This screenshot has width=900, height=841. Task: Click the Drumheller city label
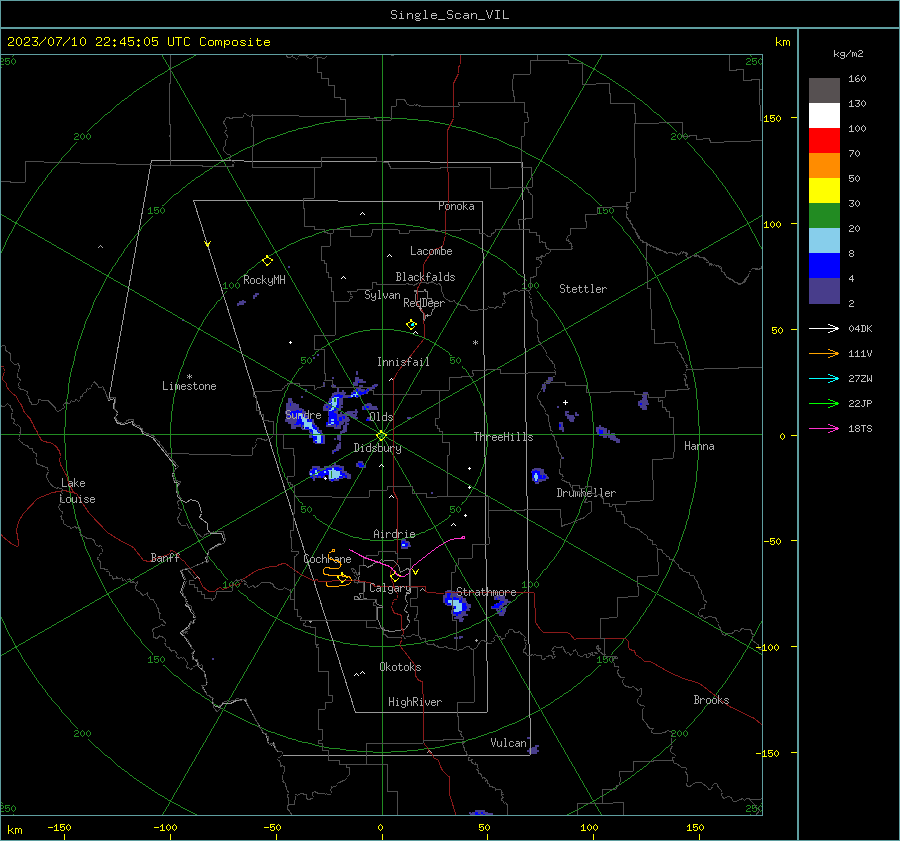(586, 493)
